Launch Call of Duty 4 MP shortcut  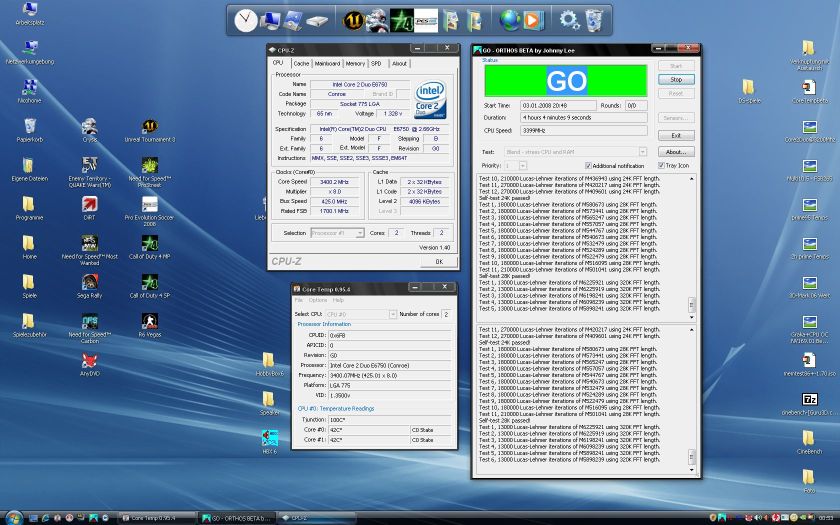[149, 248]
